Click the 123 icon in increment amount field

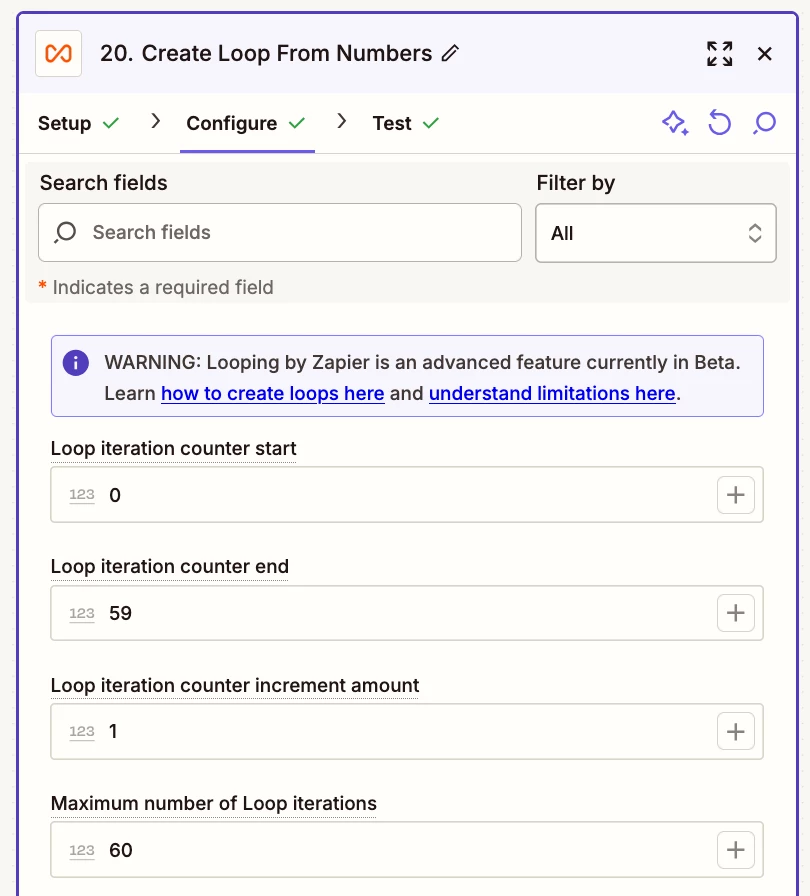(82, 732)
